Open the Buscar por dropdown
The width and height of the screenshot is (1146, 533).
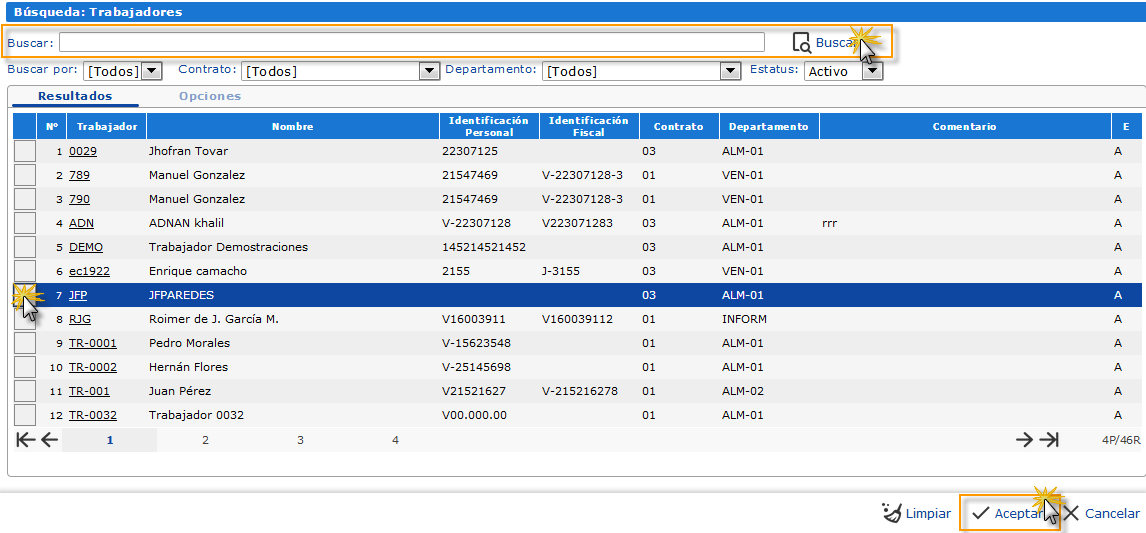tap(151, 71)
